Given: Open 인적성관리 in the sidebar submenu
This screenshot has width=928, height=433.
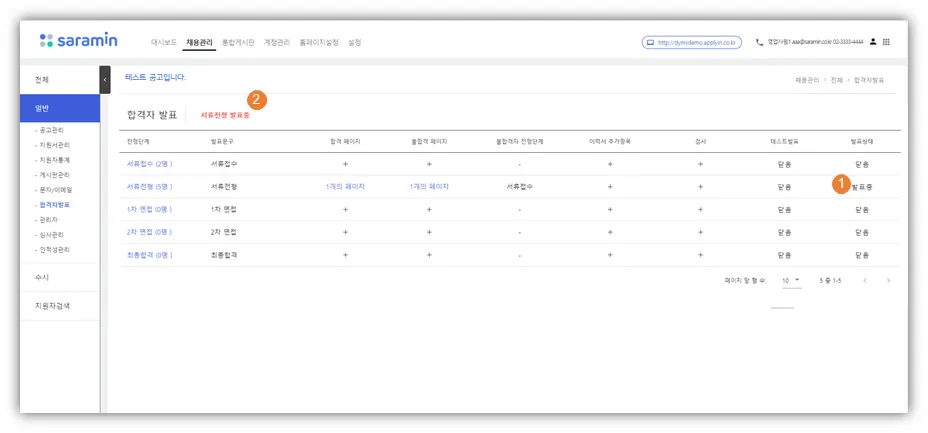Looking at the screenshot, I should (x=53, y=250).
